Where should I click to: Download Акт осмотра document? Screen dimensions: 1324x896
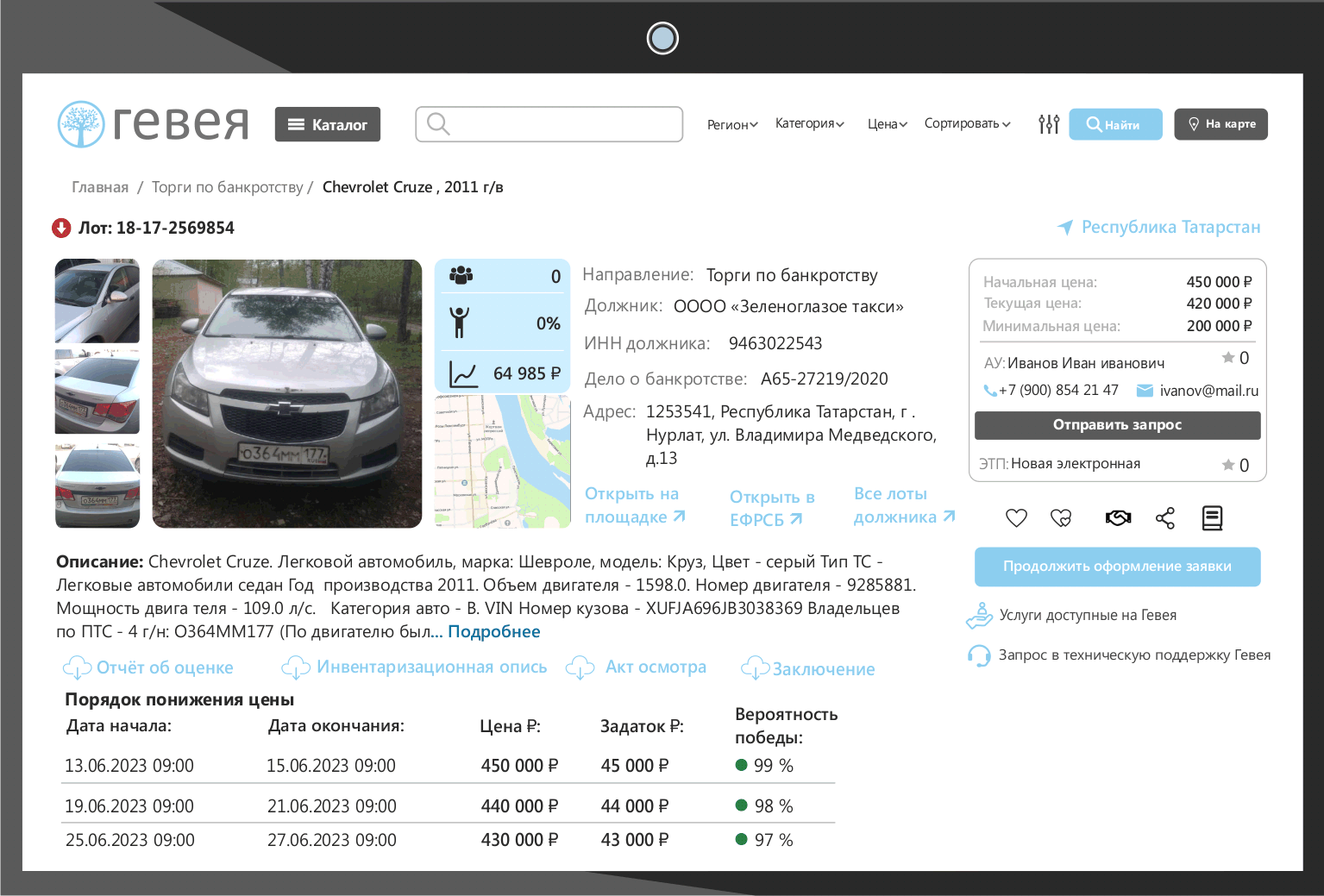point(636,667)
